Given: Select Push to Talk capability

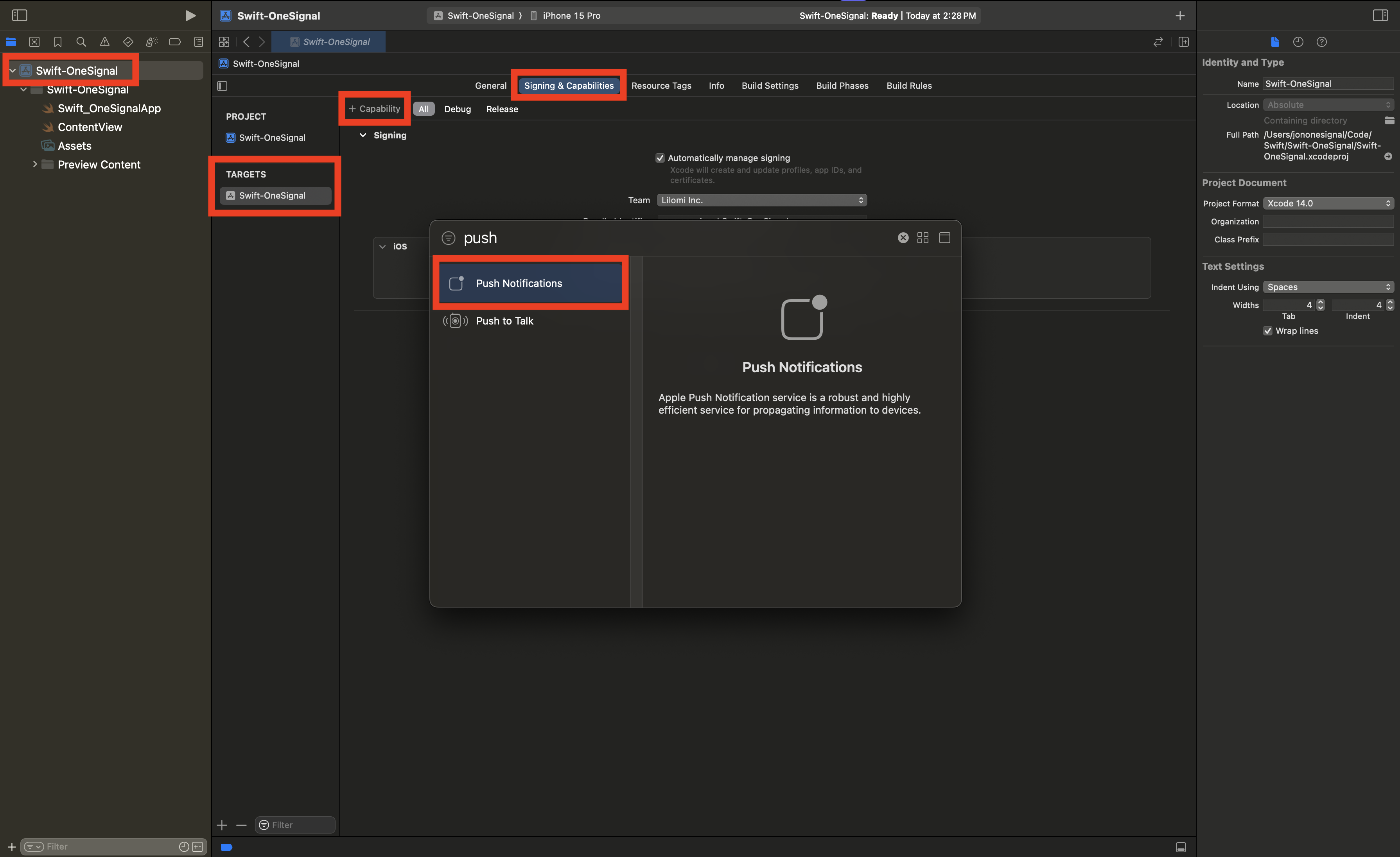Looking at the screenshot, I should [x=504, y=321].
